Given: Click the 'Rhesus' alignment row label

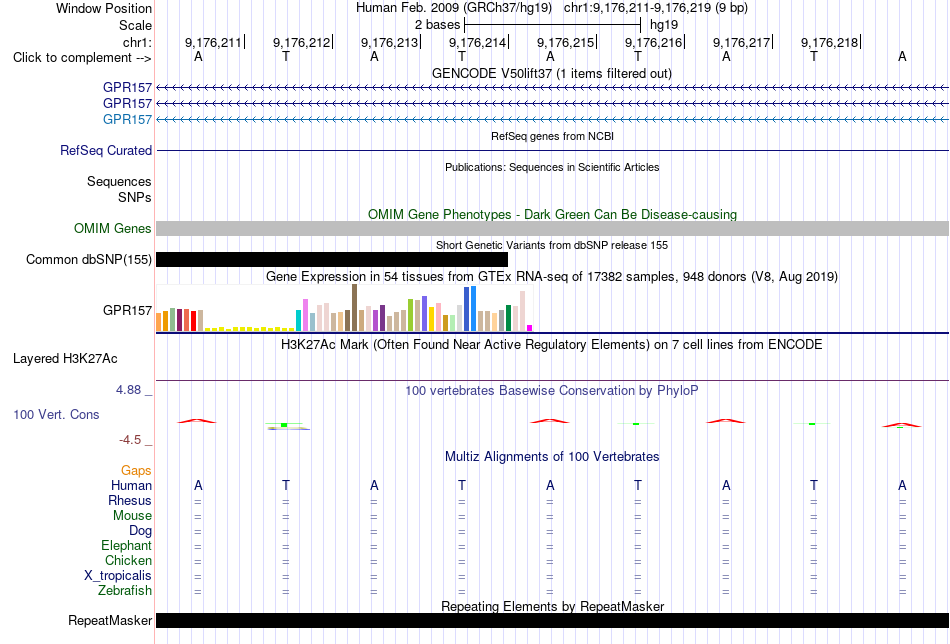Looking at the screenshot, I should pyautogui.click(x=130, y=500).
